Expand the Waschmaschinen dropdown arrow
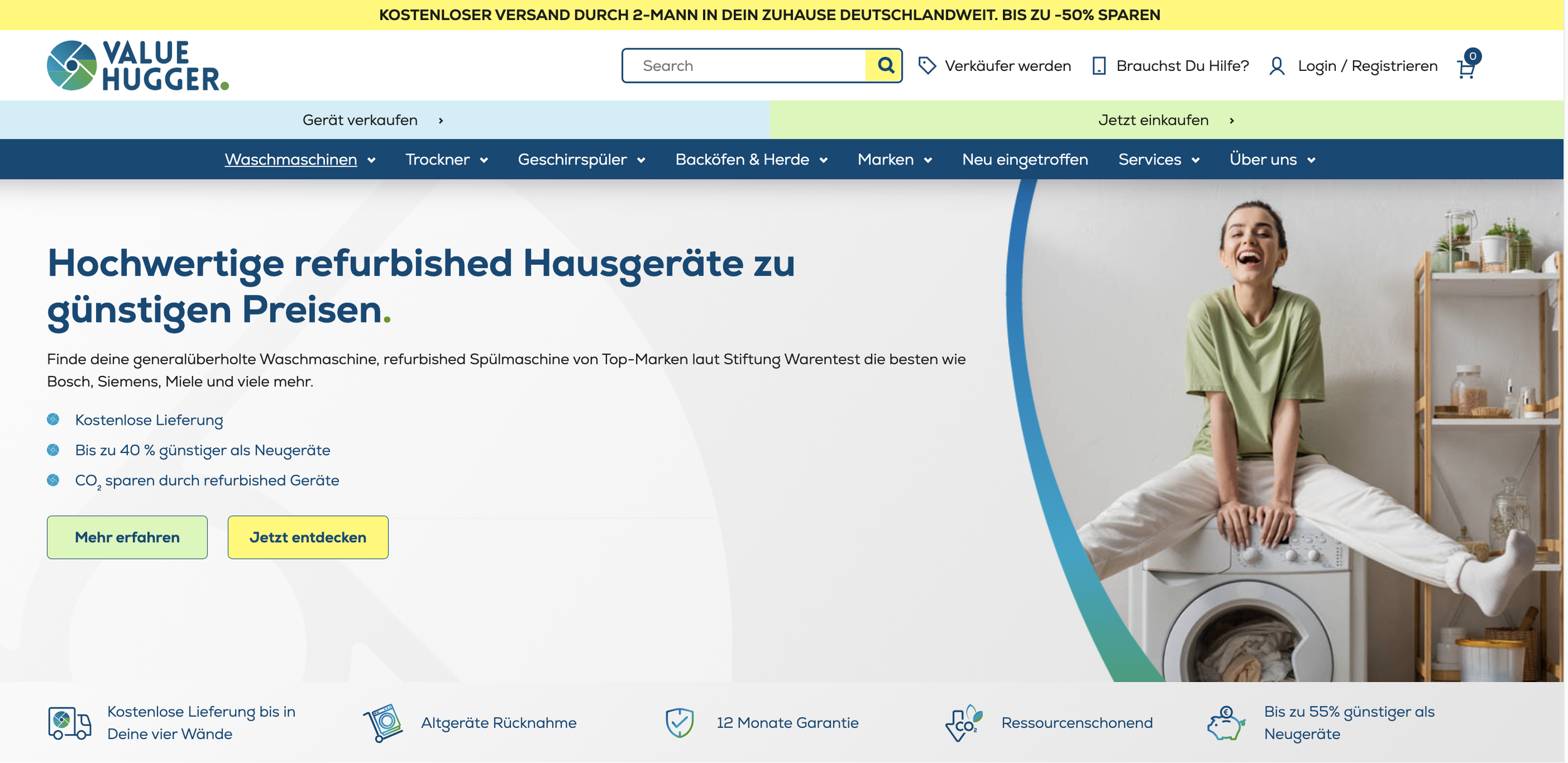 pos(371,161)
